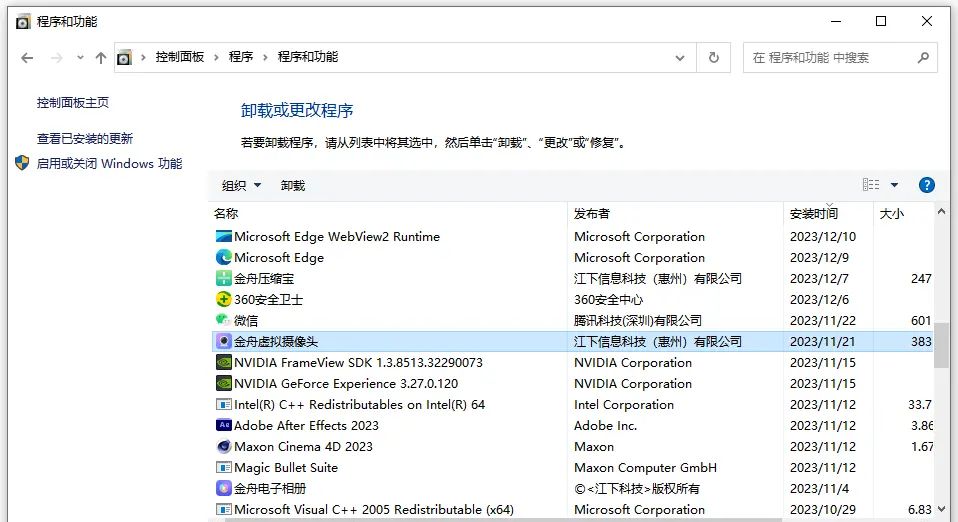Click the vertical scrollbar thumb

(941, 345)
